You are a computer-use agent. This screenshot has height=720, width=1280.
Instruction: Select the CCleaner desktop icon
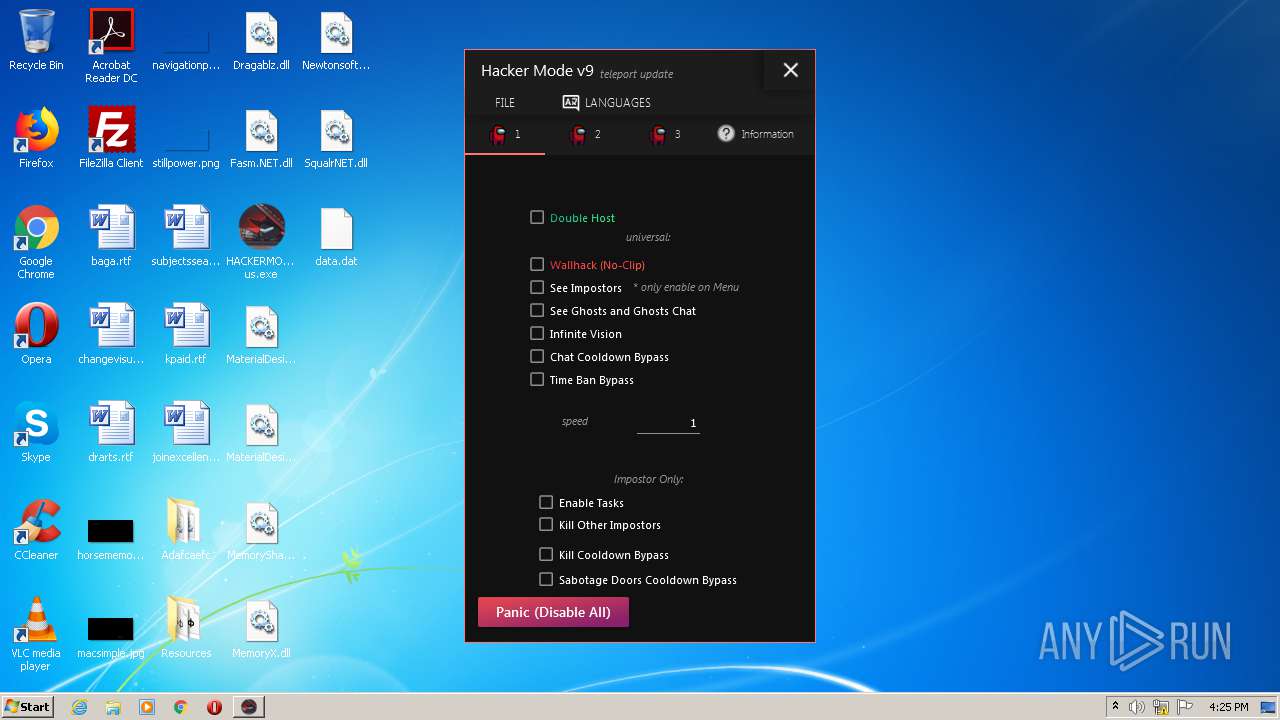(36, 530)
